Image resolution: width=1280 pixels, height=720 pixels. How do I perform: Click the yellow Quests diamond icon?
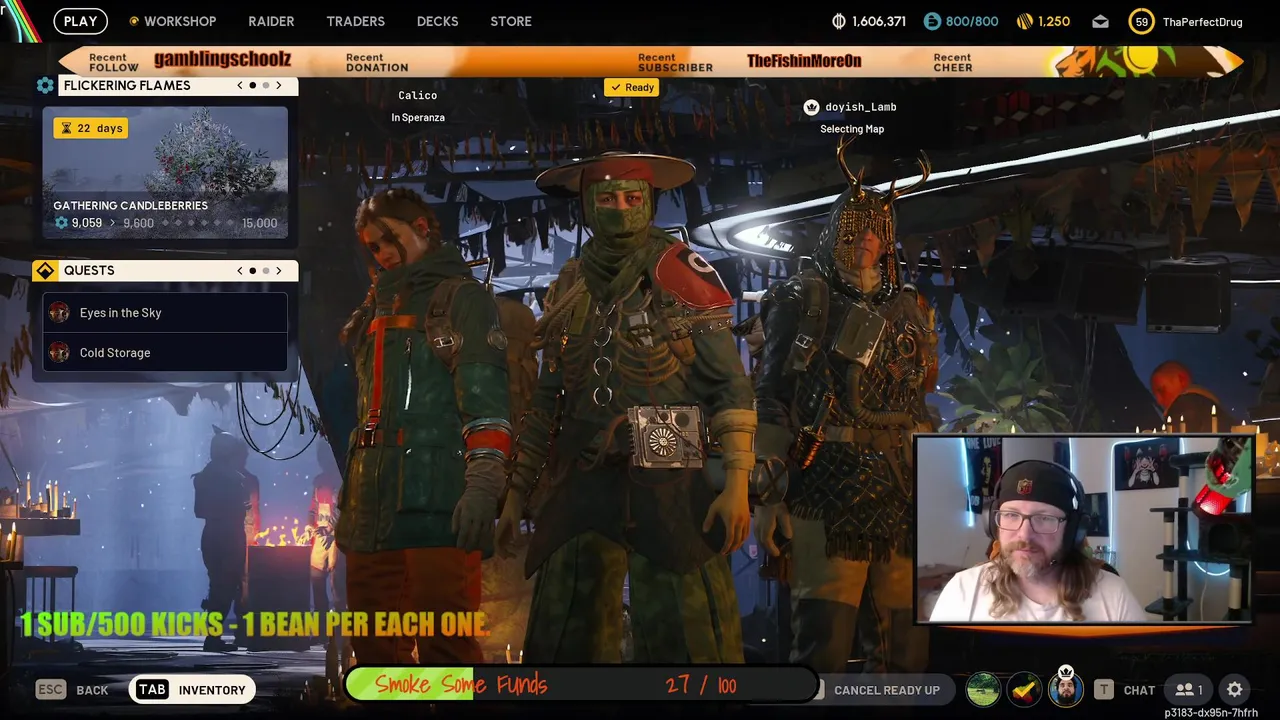pos(45,271)
